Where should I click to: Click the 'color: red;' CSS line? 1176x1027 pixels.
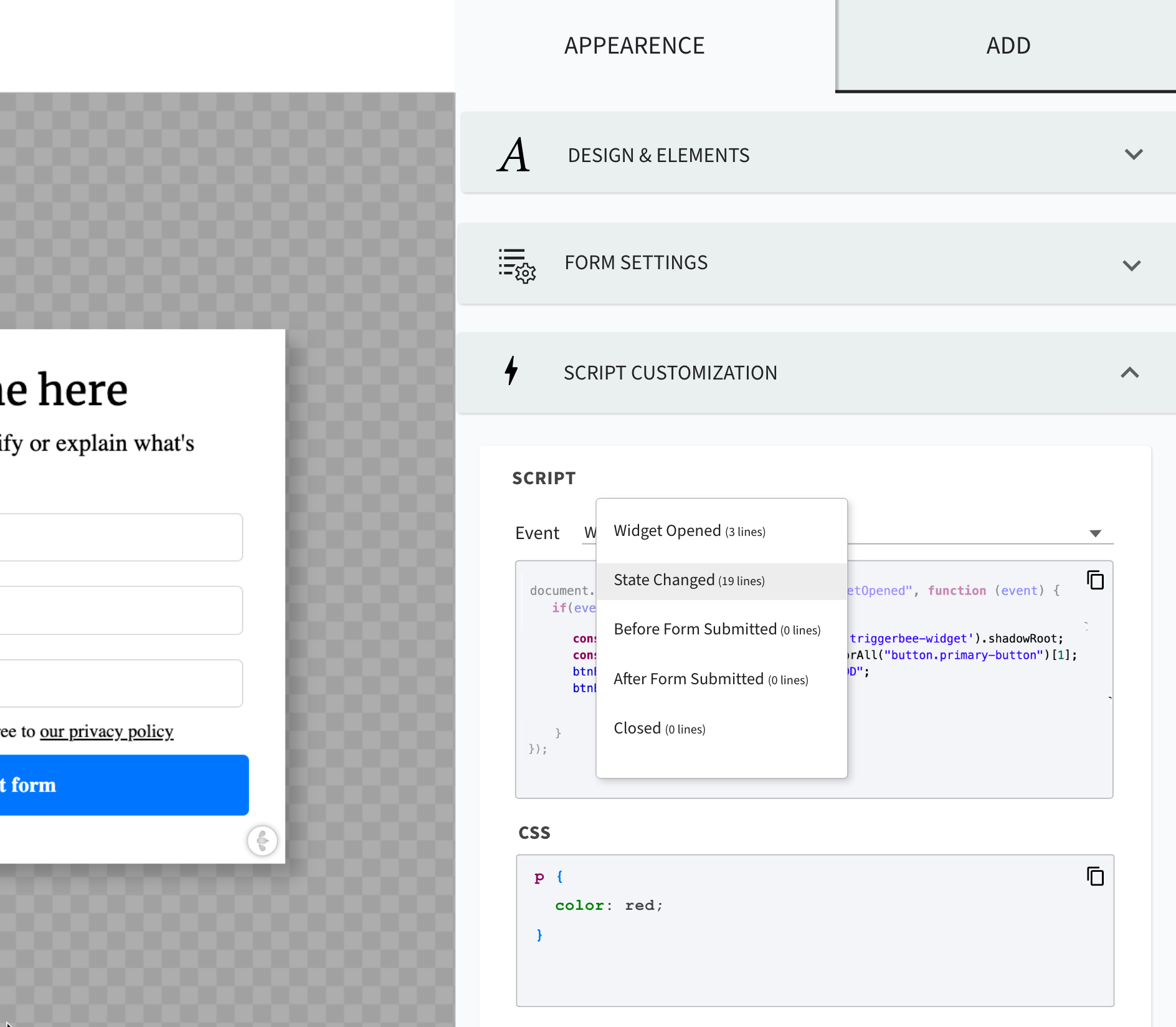[x=609, y=905]
